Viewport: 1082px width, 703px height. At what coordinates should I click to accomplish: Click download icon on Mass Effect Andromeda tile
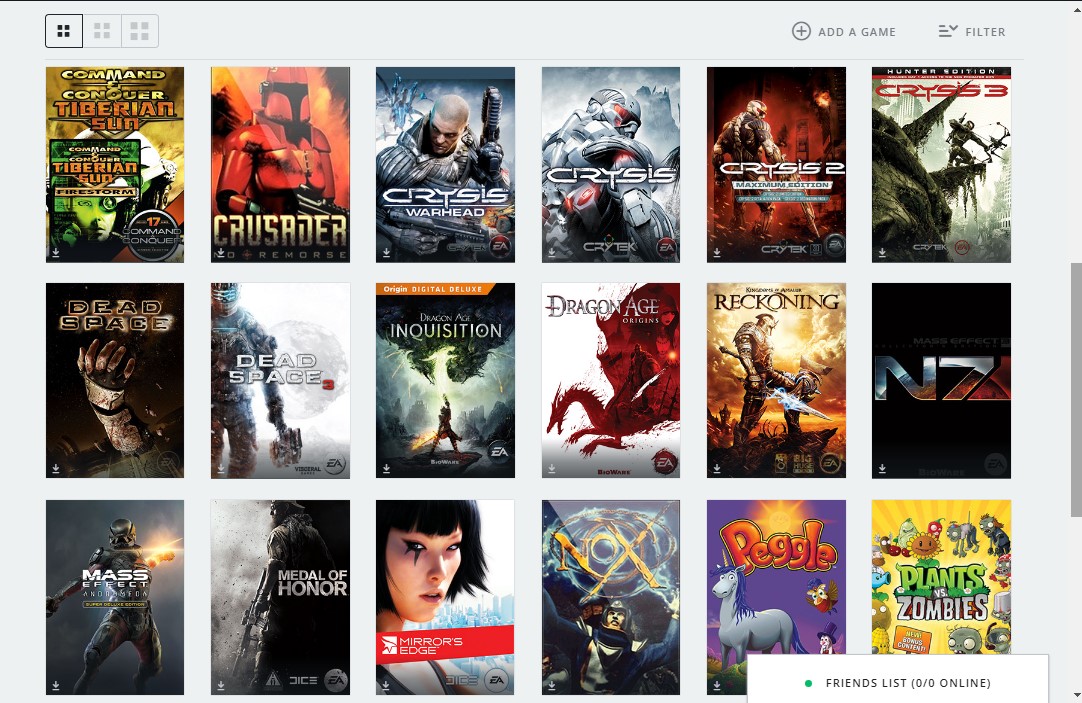[x=56, y=685]
